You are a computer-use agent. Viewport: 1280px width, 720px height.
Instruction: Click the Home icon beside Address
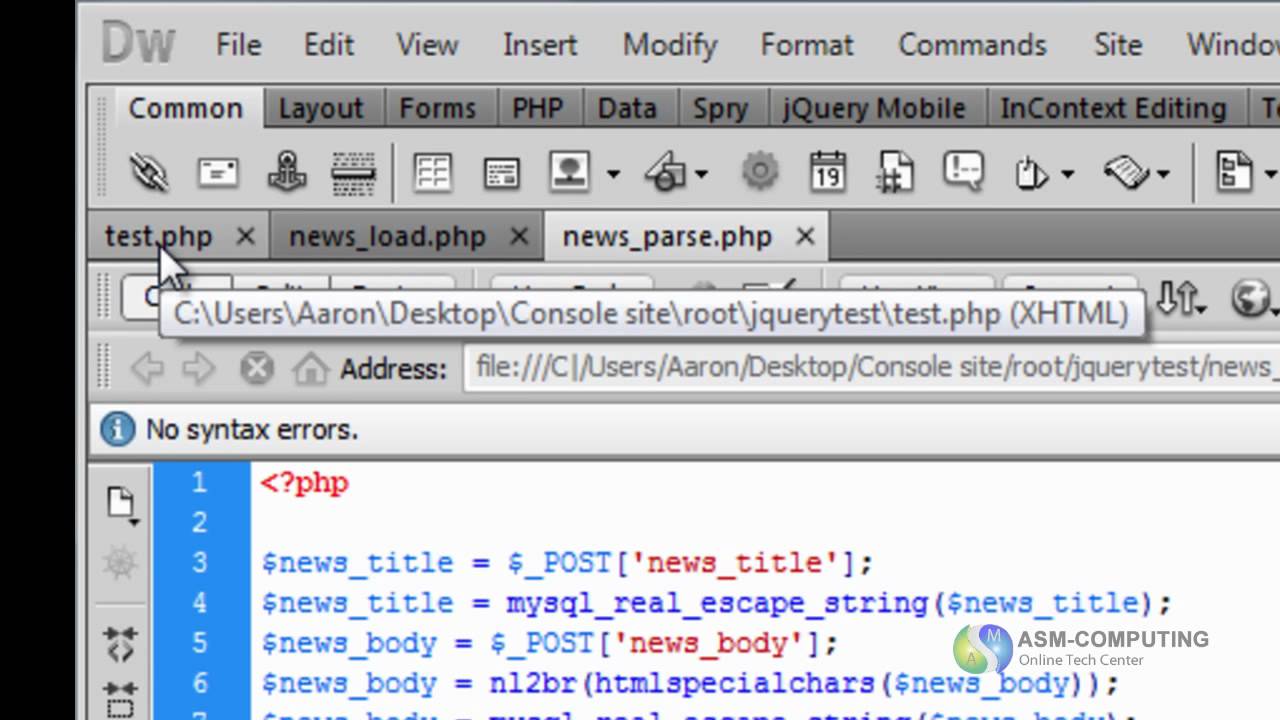(310, 369)
